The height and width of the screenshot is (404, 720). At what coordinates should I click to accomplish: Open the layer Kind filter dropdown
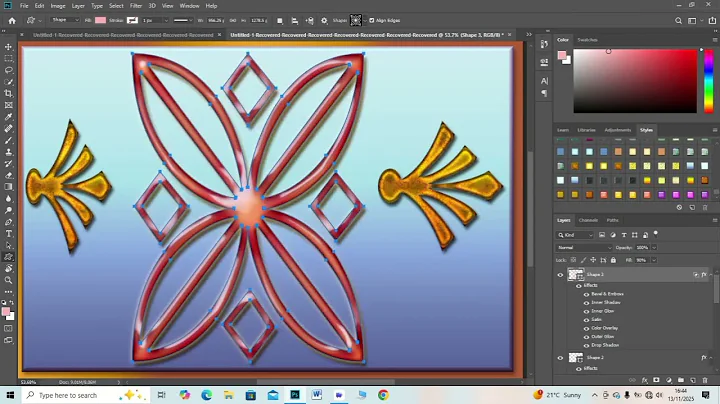coord(575,235)
